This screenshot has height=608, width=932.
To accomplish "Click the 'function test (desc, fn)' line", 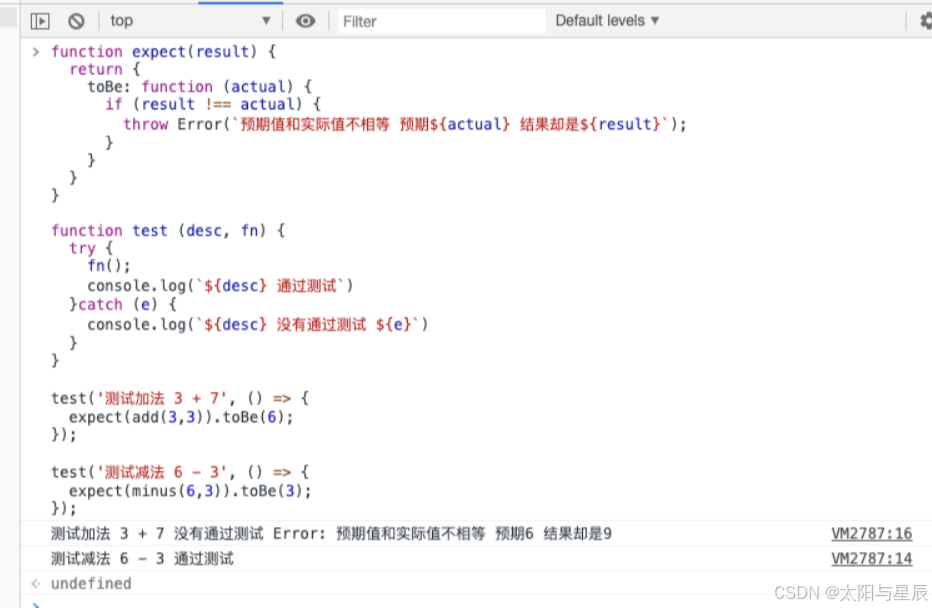I will tap(168, 231).
